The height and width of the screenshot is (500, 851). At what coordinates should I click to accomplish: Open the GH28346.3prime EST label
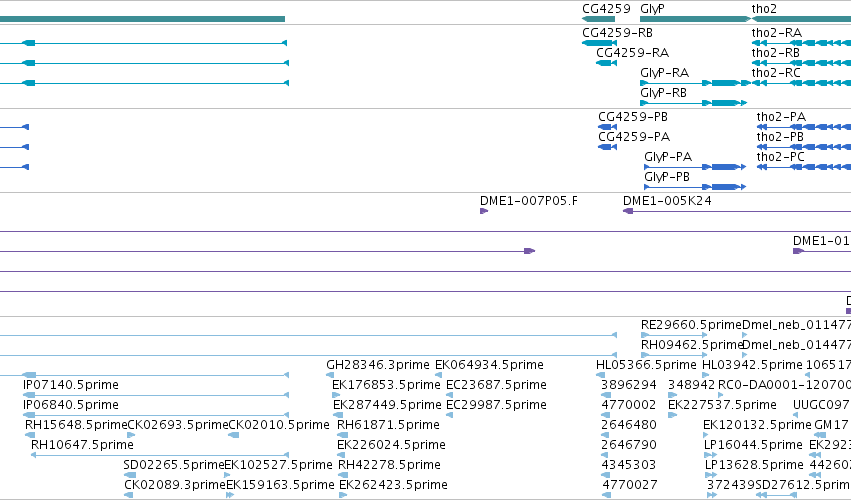tap(378, 365)
